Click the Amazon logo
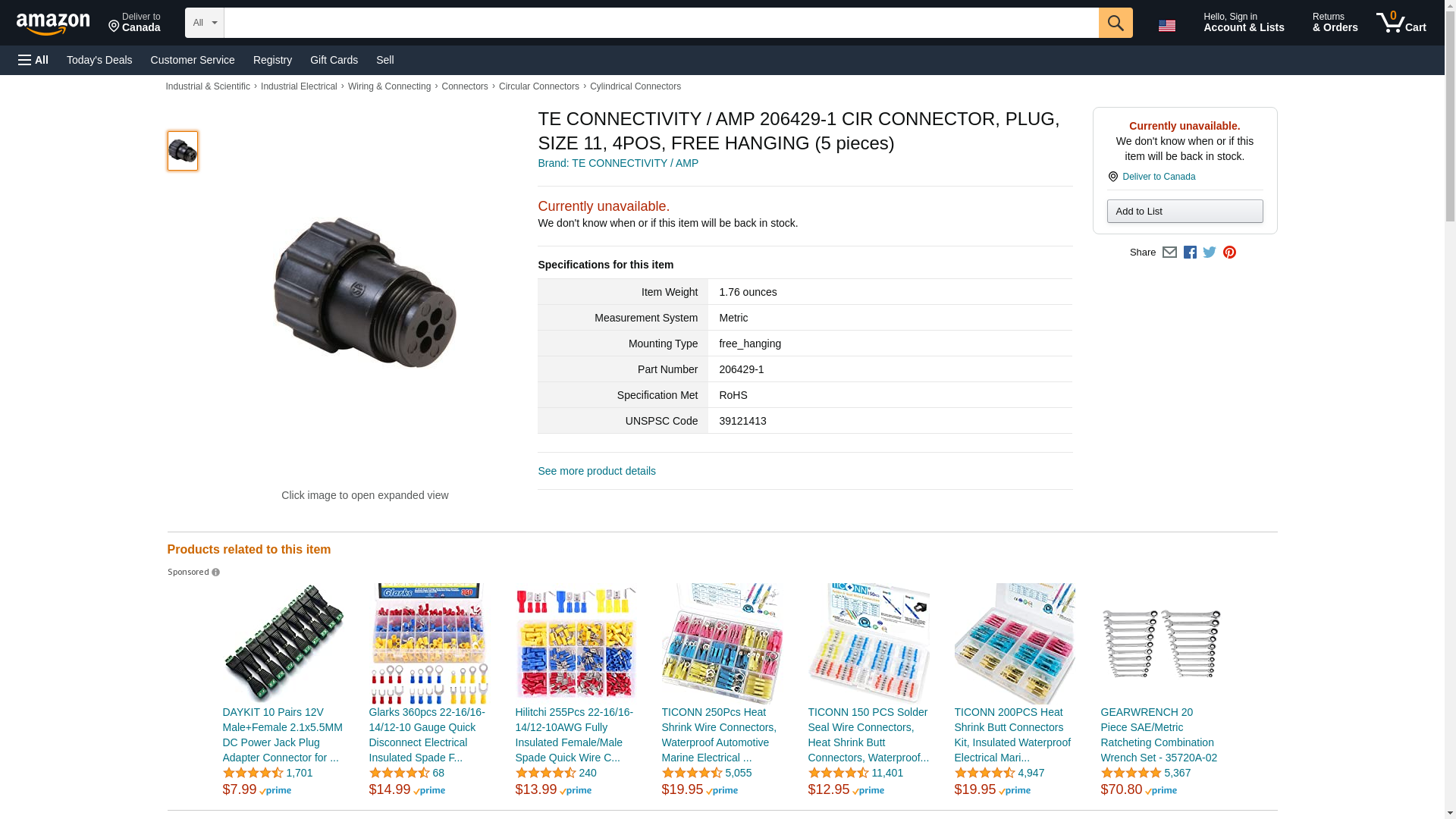 point(53,24)
